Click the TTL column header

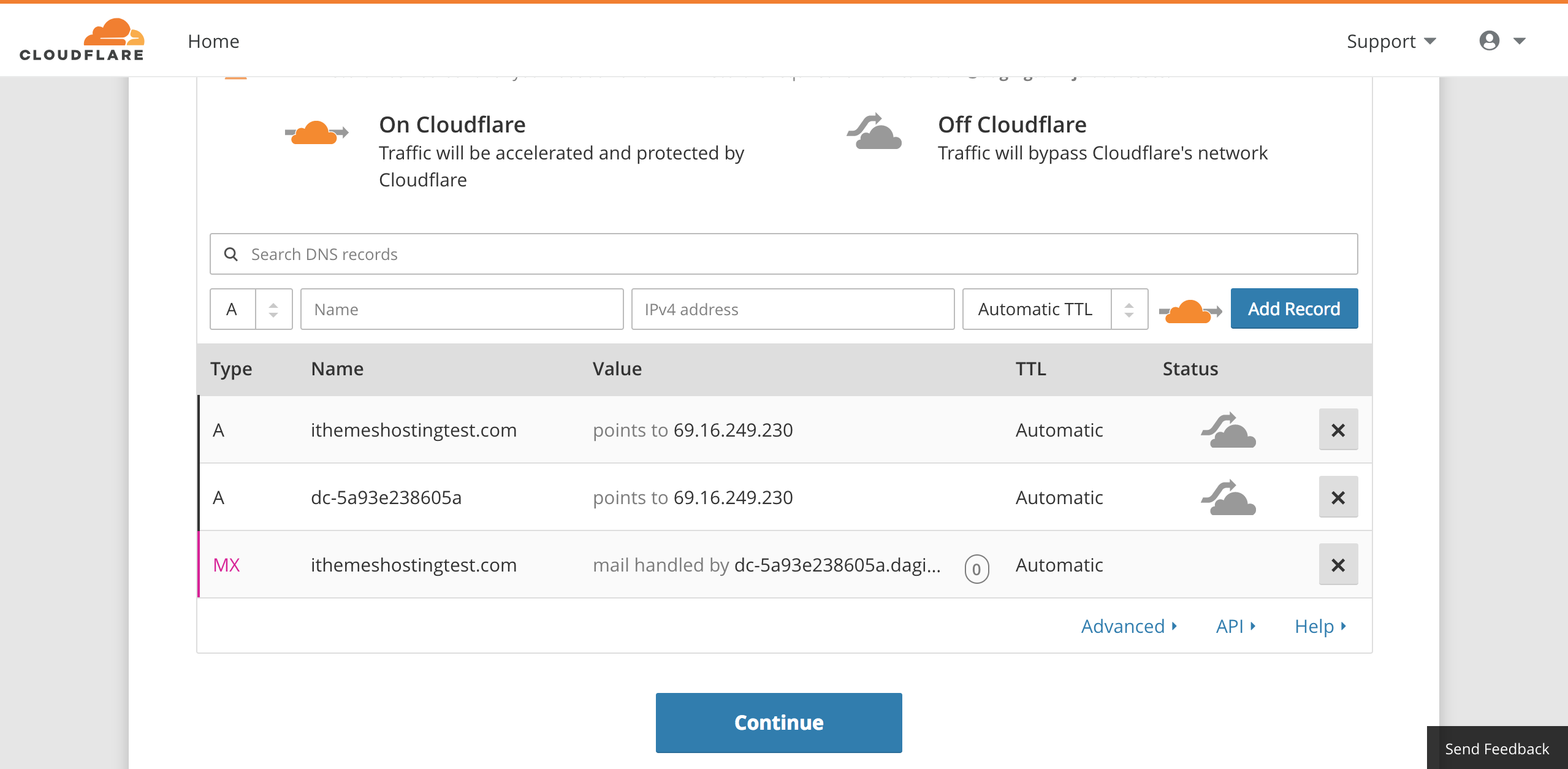[1030, 369]
